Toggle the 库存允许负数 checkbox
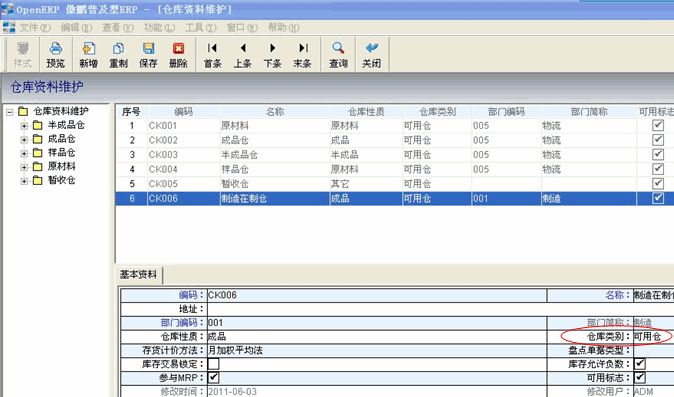Screen dimensions: 674x397 tap(640, 364)
